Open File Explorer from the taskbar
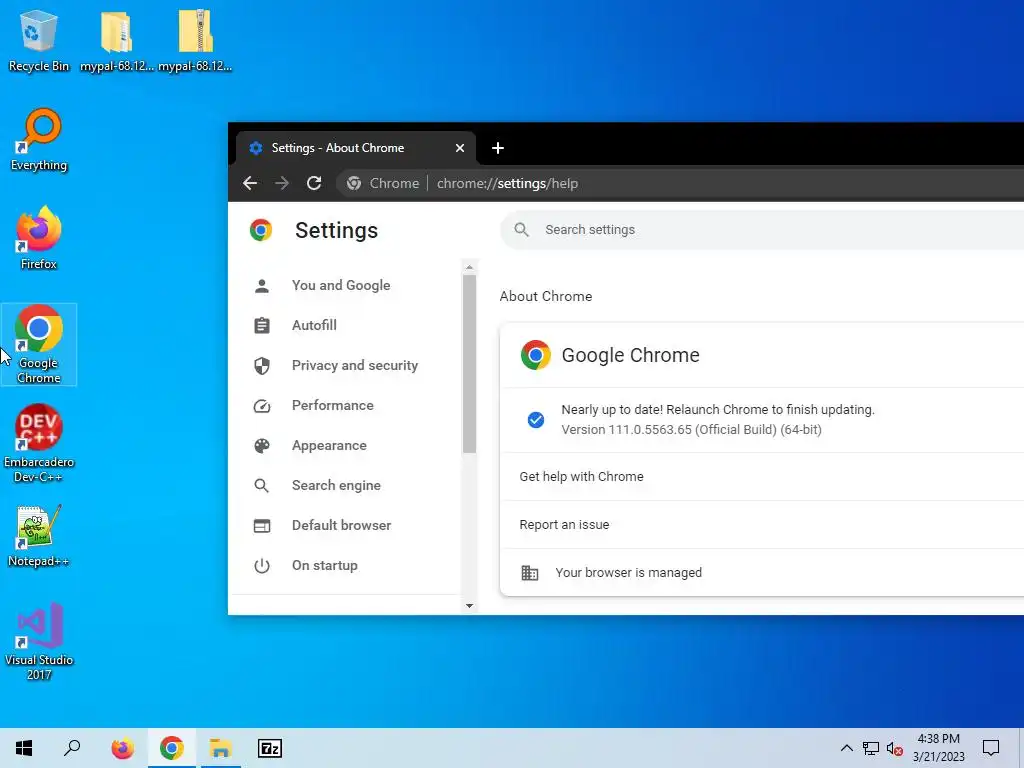Image resolution: width=1024 pixels, height=768 pixels. coord(221,748)
